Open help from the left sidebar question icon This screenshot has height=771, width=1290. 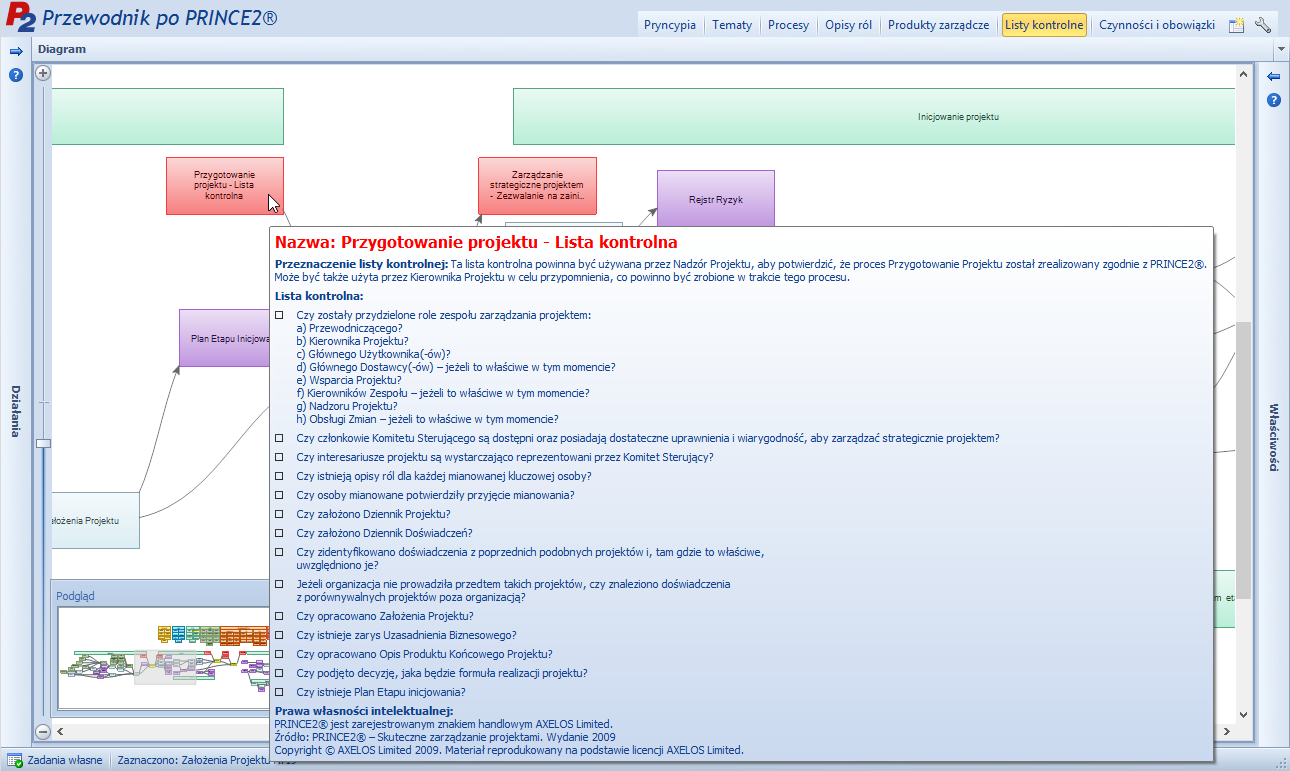pos(16,75)
